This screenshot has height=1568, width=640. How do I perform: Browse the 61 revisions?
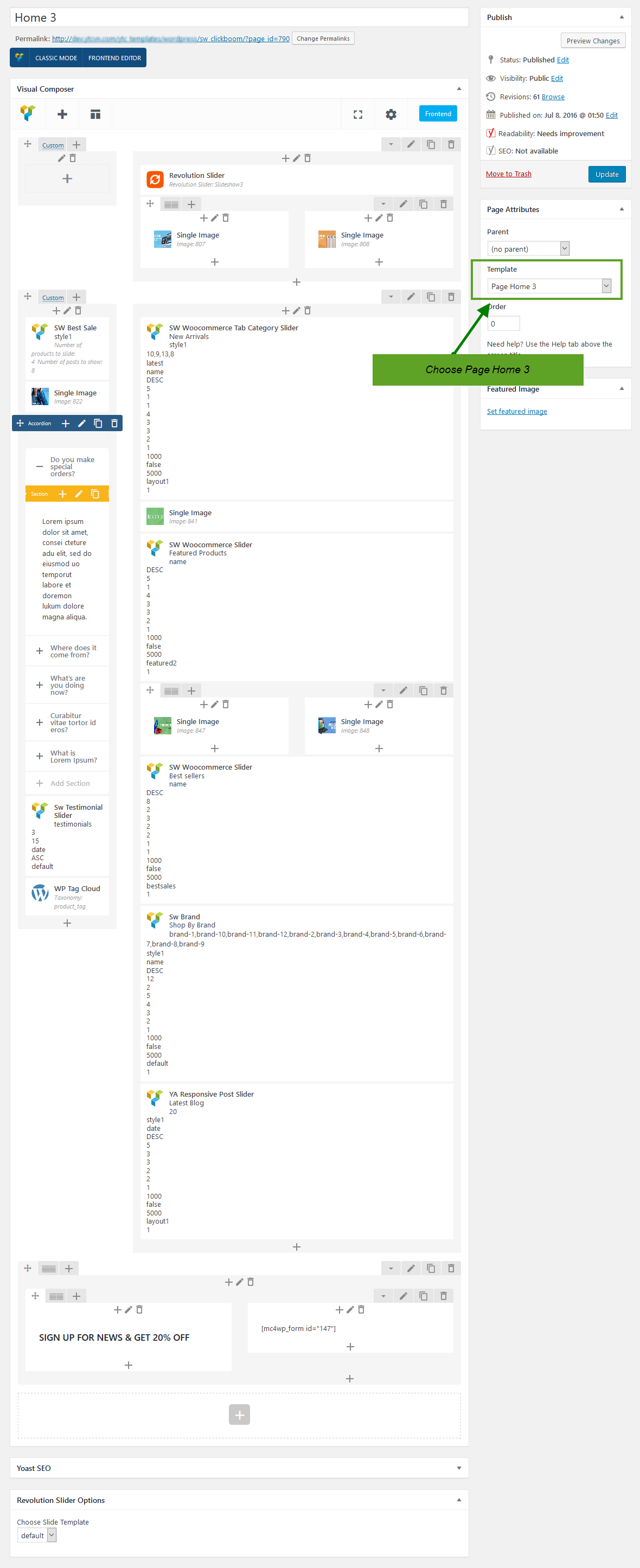(553, 97)
